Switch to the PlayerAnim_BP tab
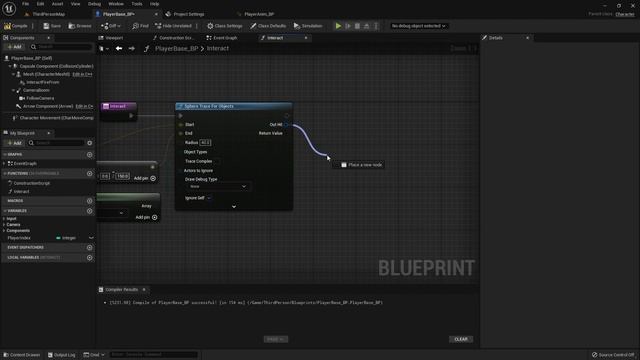The image size is (640, 360). coord(259,14)
